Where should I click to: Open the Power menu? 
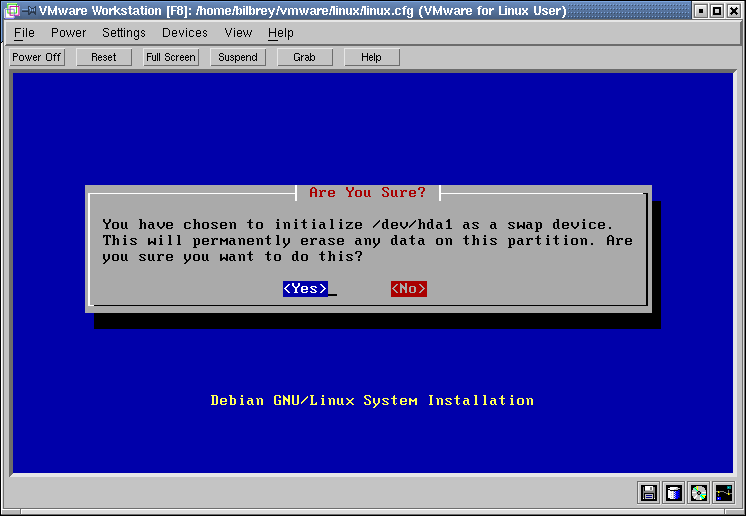click(x=68, y=33)
